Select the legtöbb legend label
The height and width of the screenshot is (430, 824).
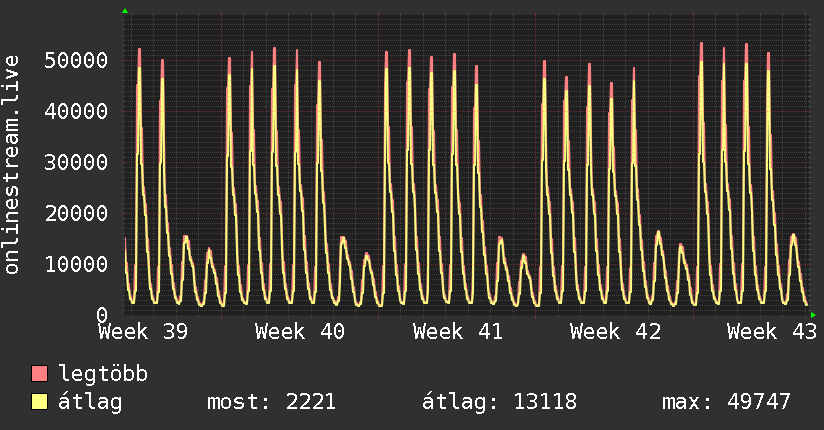pos(103,373)
